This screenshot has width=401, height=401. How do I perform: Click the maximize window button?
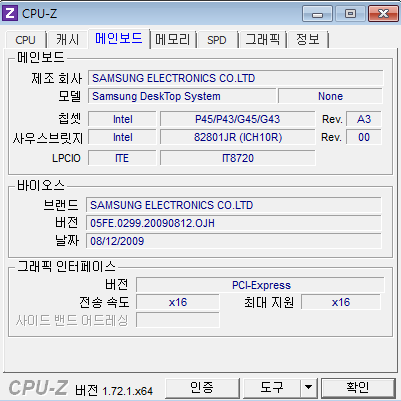[x=350, y=14]
